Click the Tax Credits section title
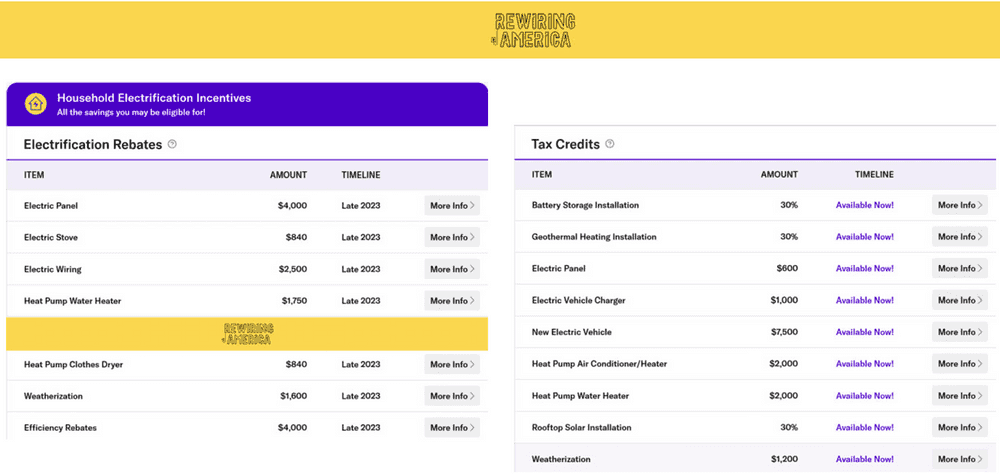Viewport: 1000px width, 474px height. point(565,144)
